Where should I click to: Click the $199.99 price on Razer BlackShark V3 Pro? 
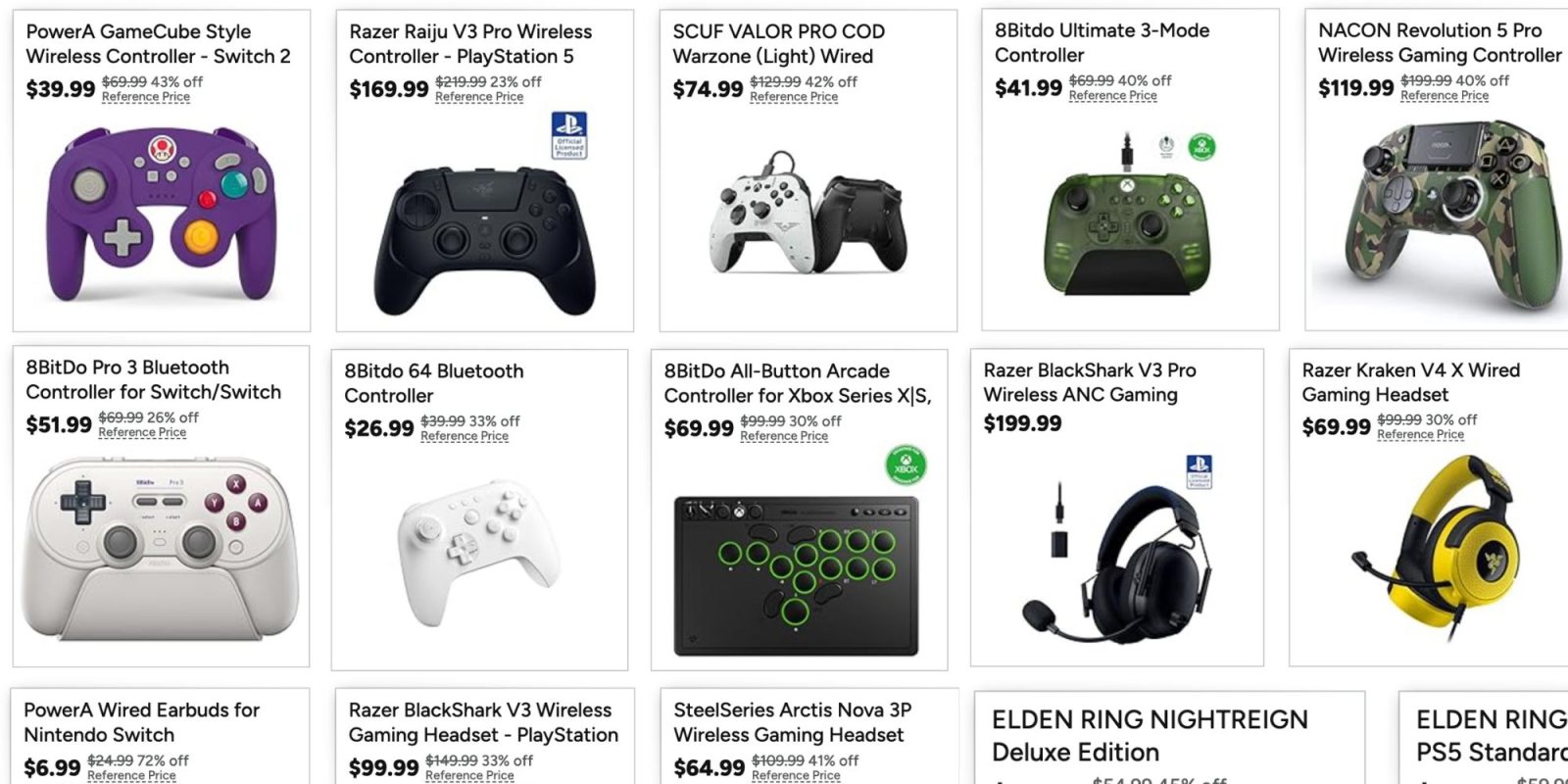click(x=1021, y=423)
